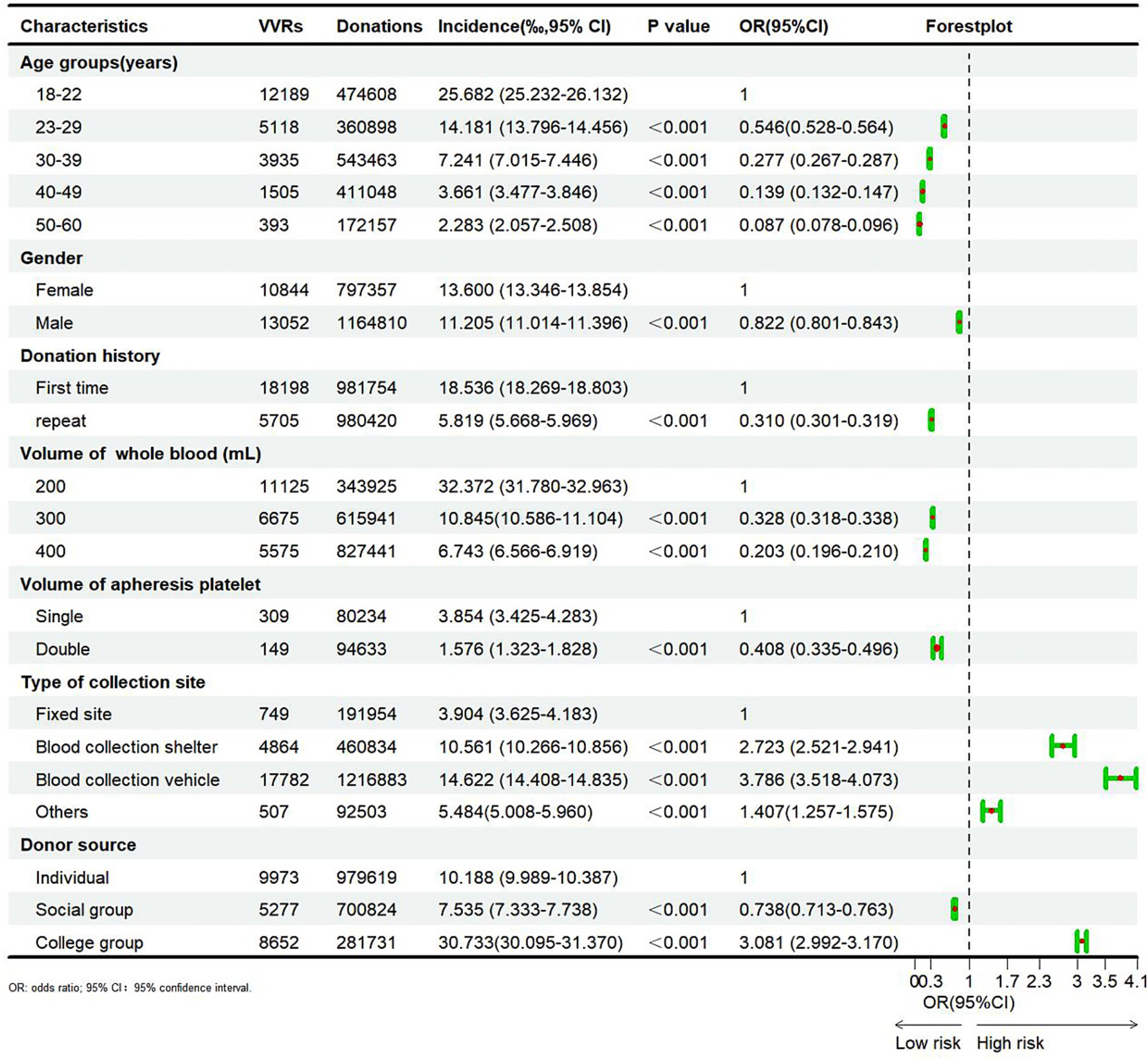Click the High risk axis label
This screenshot has height=1060, width=1148.
point(1010,1043)
